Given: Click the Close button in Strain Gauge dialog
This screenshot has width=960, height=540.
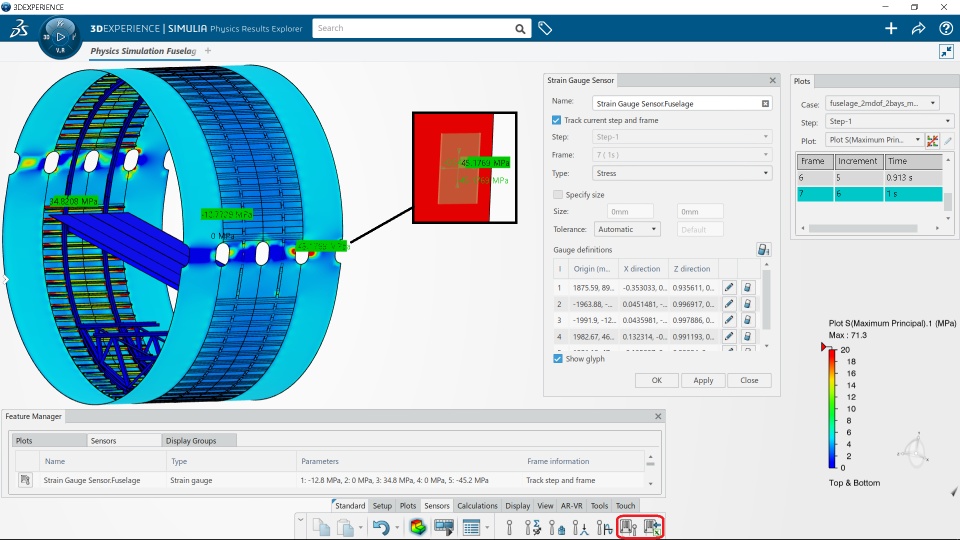Looking at the screenshot, I should tap(749, 380).
